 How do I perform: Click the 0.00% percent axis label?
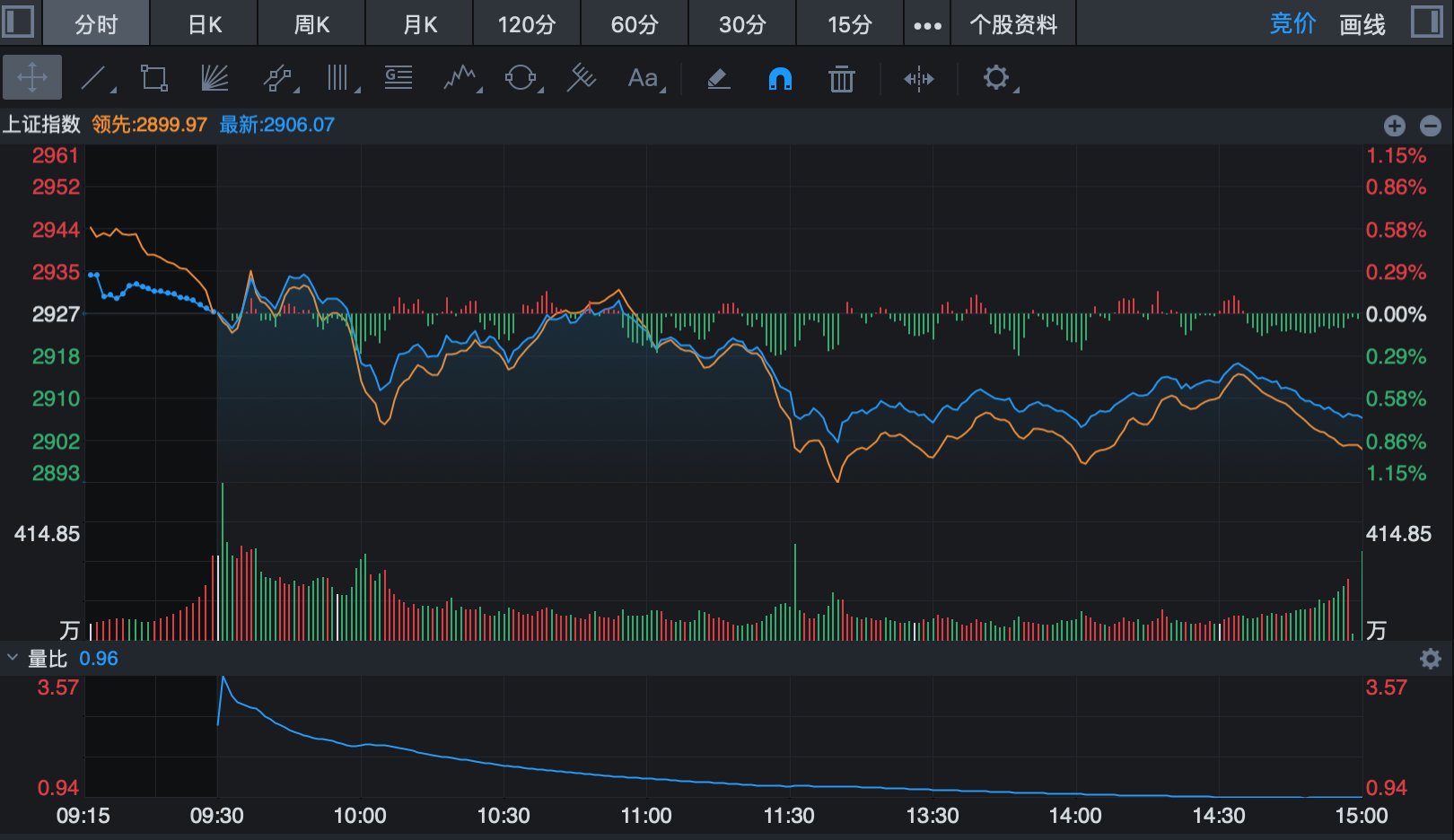click(x=1396, y=314)
